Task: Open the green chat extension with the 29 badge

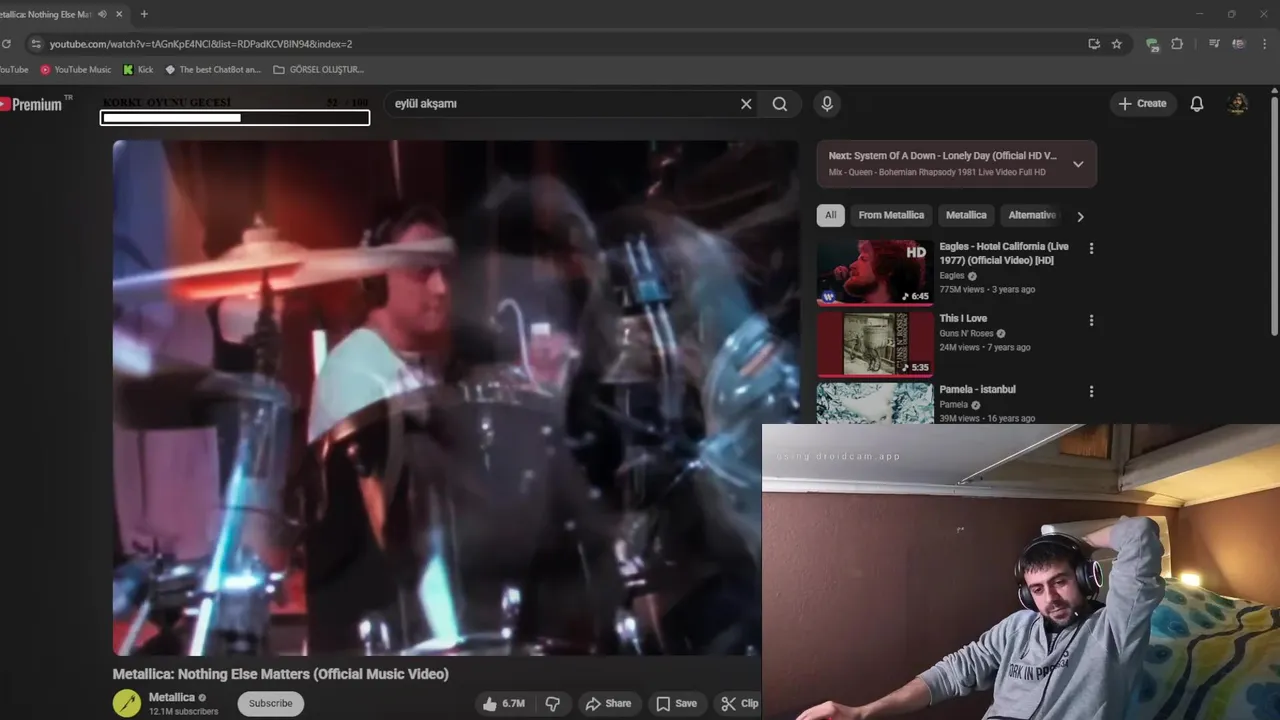Action: coord(1152,44)
